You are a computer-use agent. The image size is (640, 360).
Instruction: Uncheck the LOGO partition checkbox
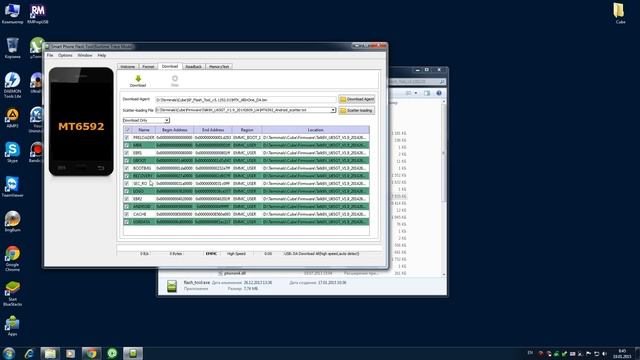(127, 191)
